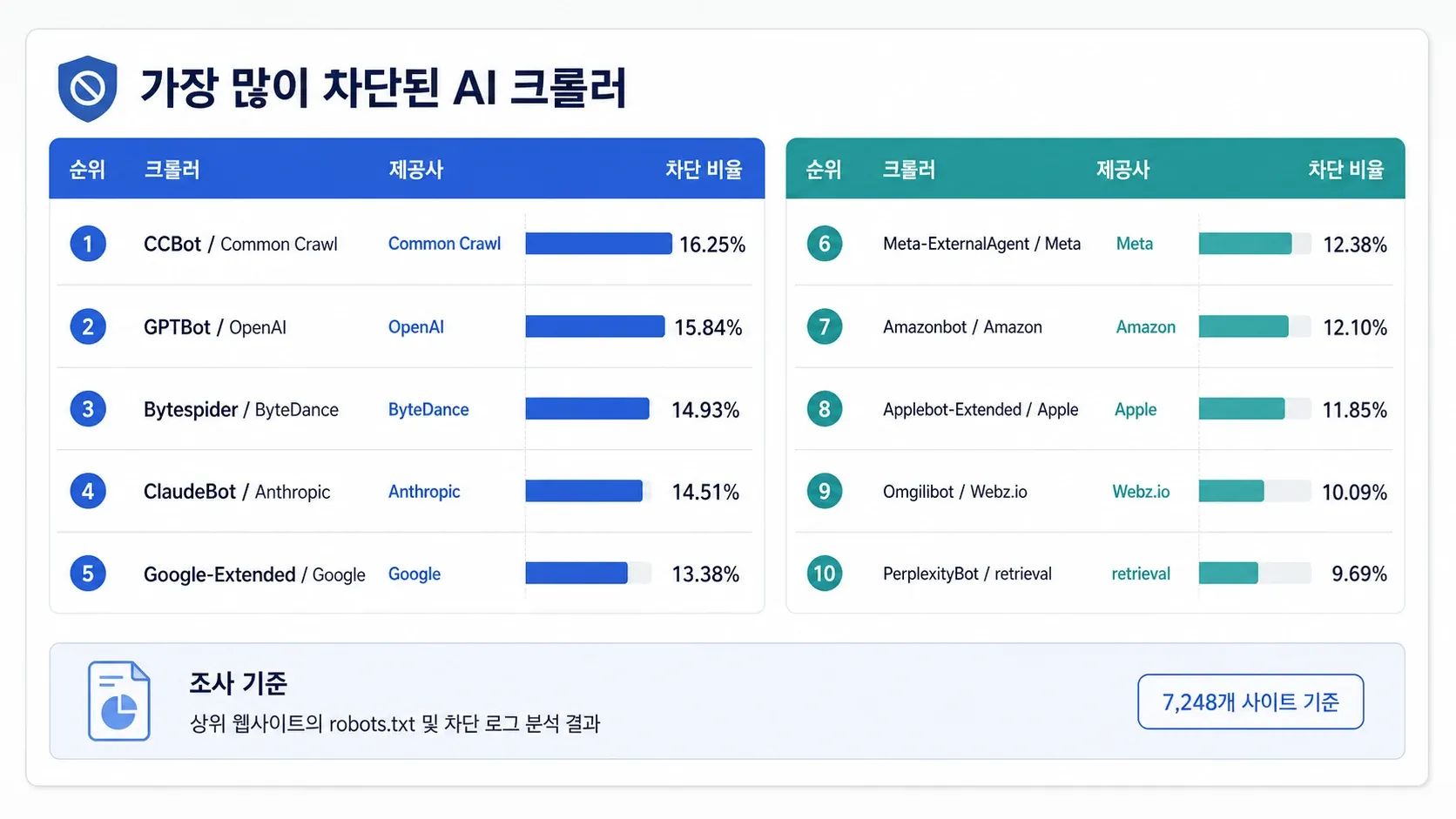Click the "가장 많이 차단된 AI 크롤러" title

(383, 88)
